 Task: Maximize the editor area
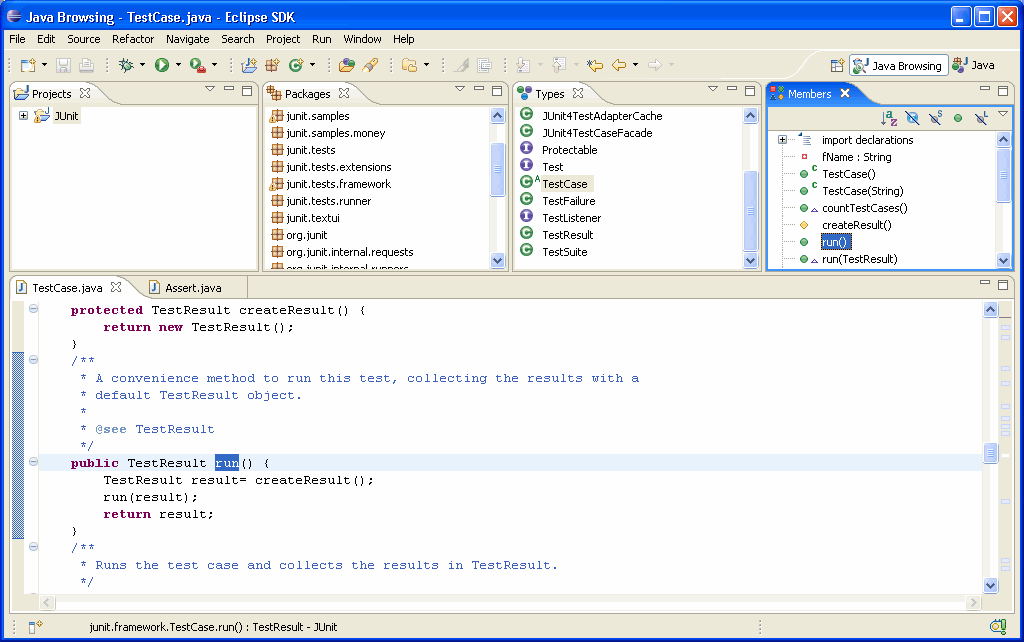coord(1003,284)
